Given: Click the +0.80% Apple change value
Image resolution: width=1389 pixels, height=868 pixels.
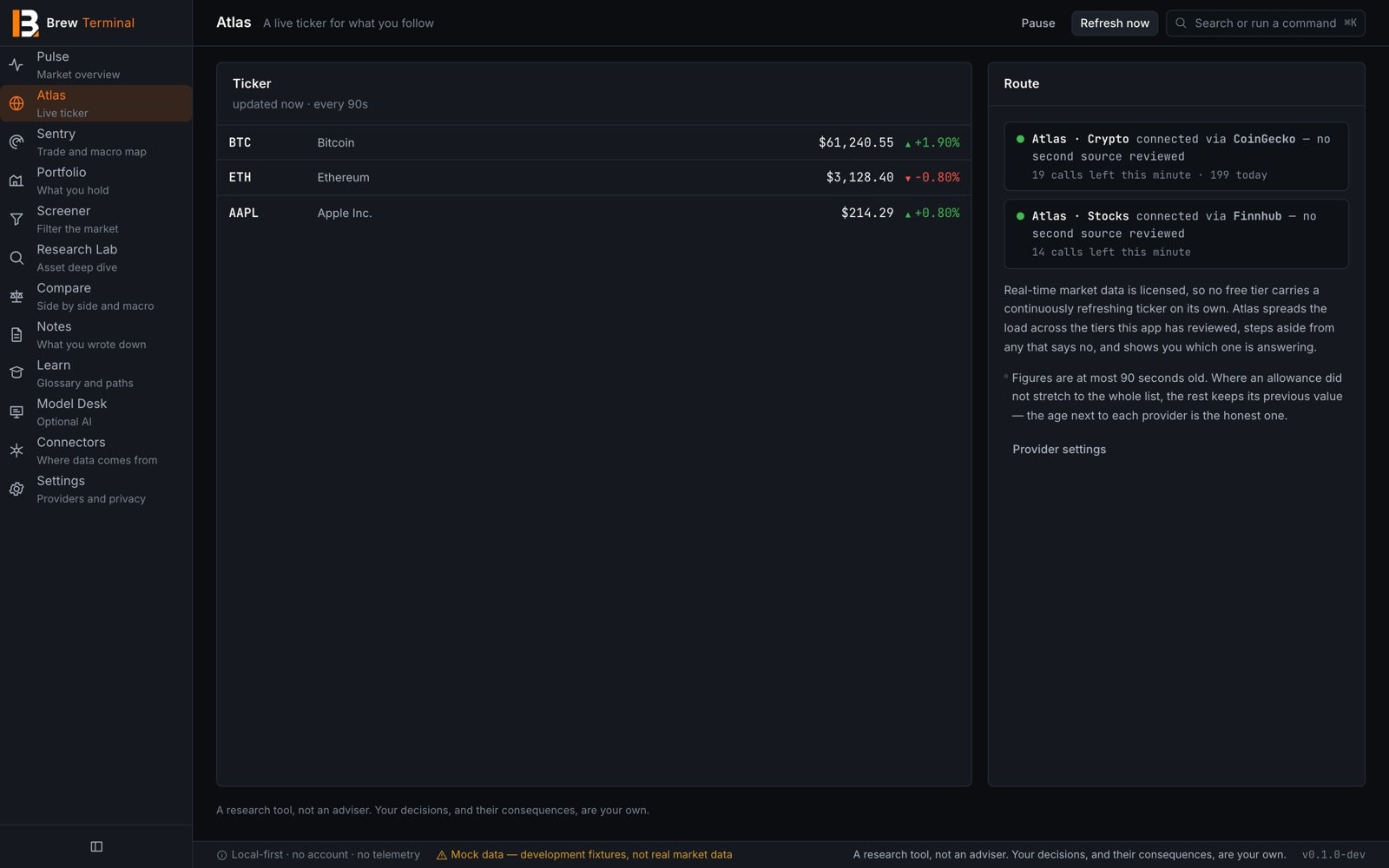Looking at the screenshot, I should click(937, 213).
